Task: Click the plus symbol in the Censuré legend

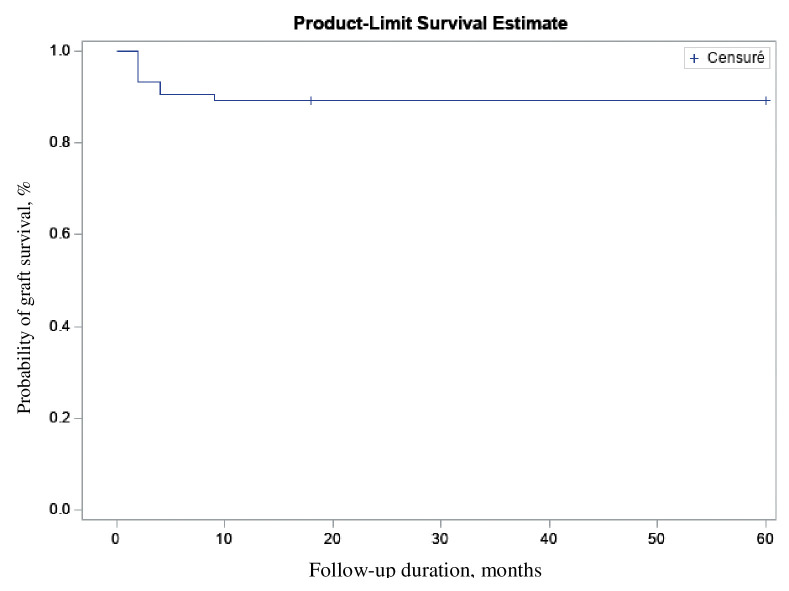Action: coord(694,59)
